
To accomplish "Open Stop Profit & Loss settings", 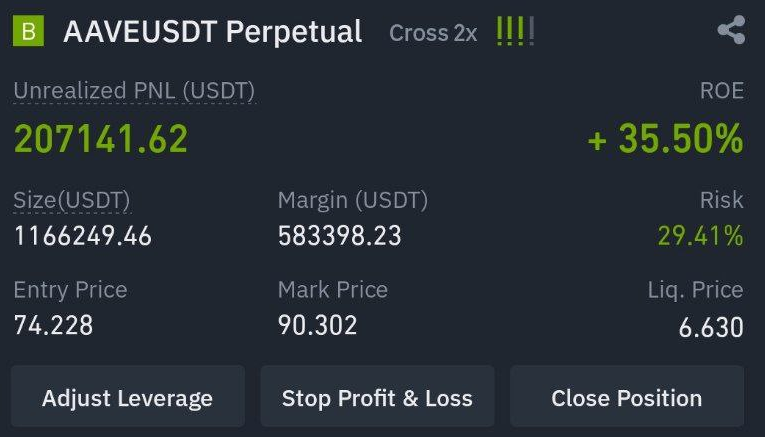I will tap(378, 397).
